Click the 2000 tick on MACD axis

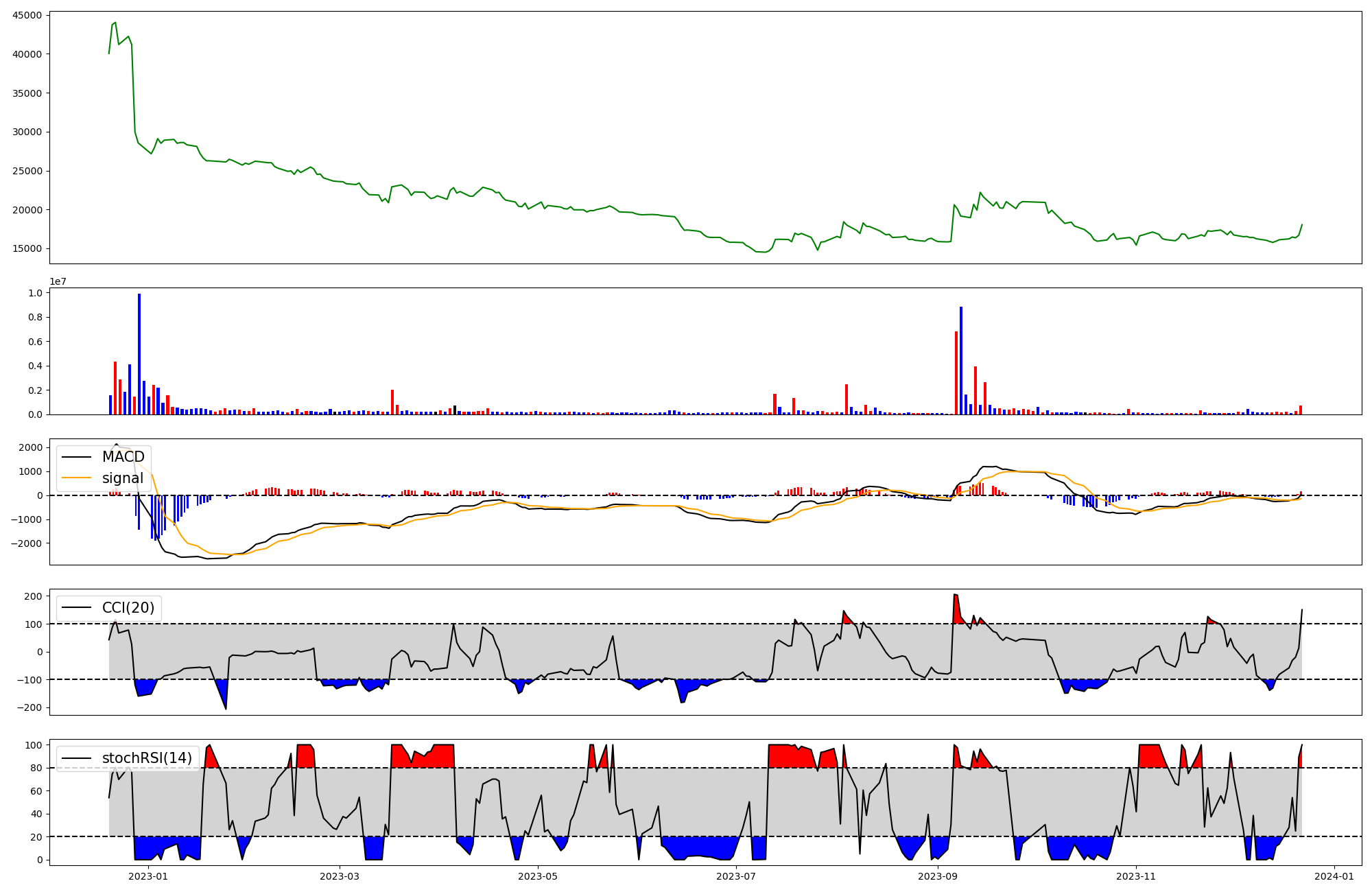(31, 447)
